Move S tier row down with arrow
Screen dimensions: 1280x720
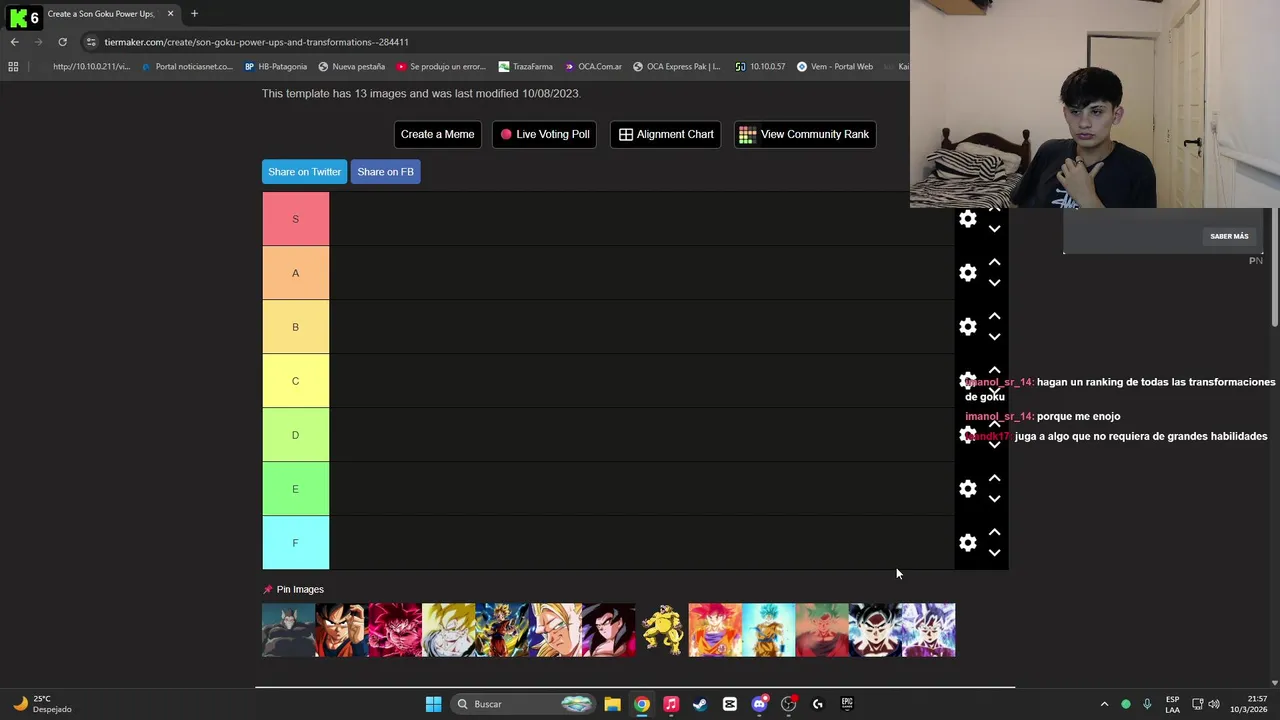(994, 229)
